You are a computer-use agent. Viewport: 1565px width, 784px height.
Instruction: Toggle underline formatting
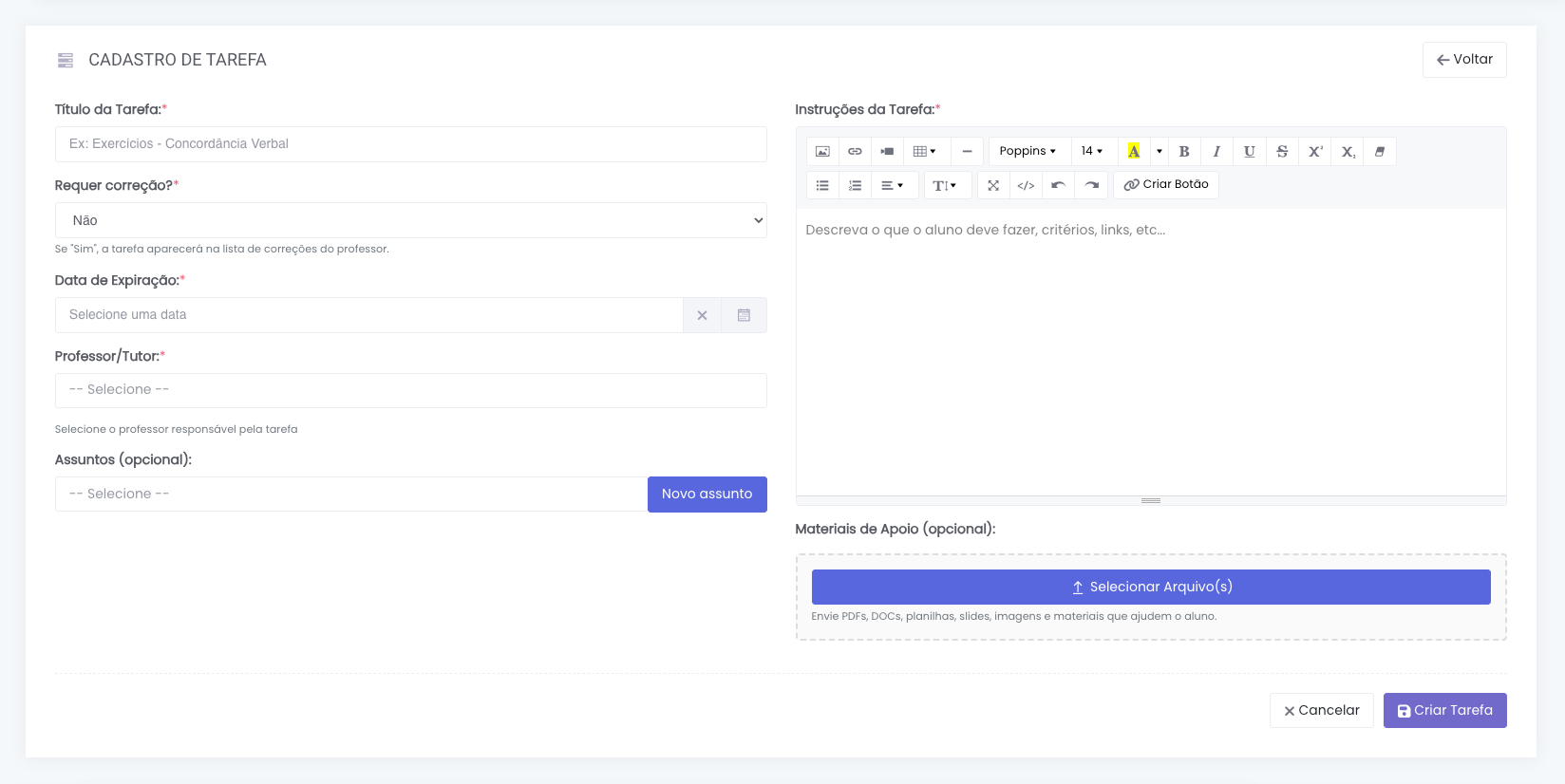coord(1249,152)
